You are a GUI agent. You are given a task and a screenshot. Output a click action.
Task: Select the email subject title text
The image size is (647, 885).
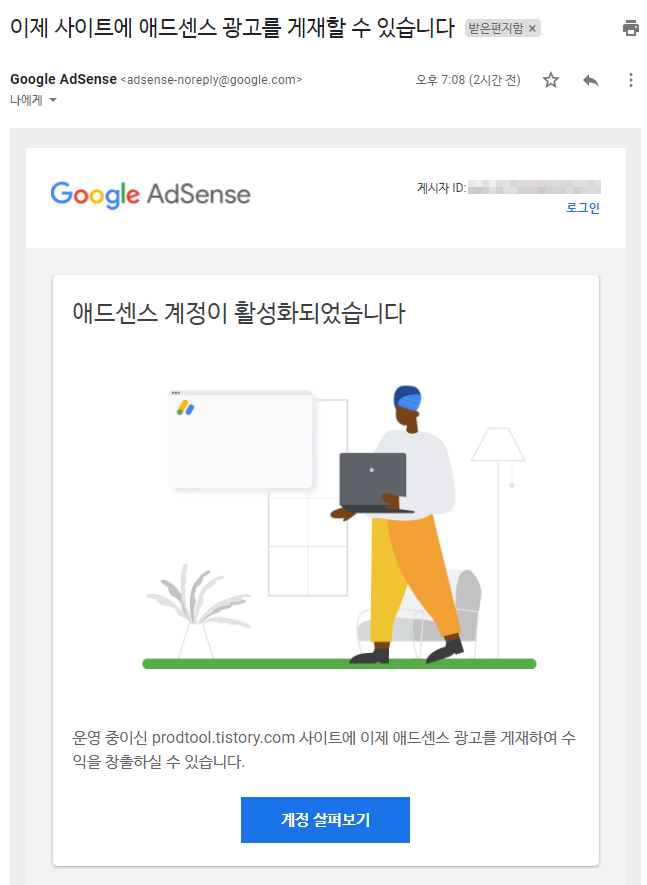[x=233, y=28]
